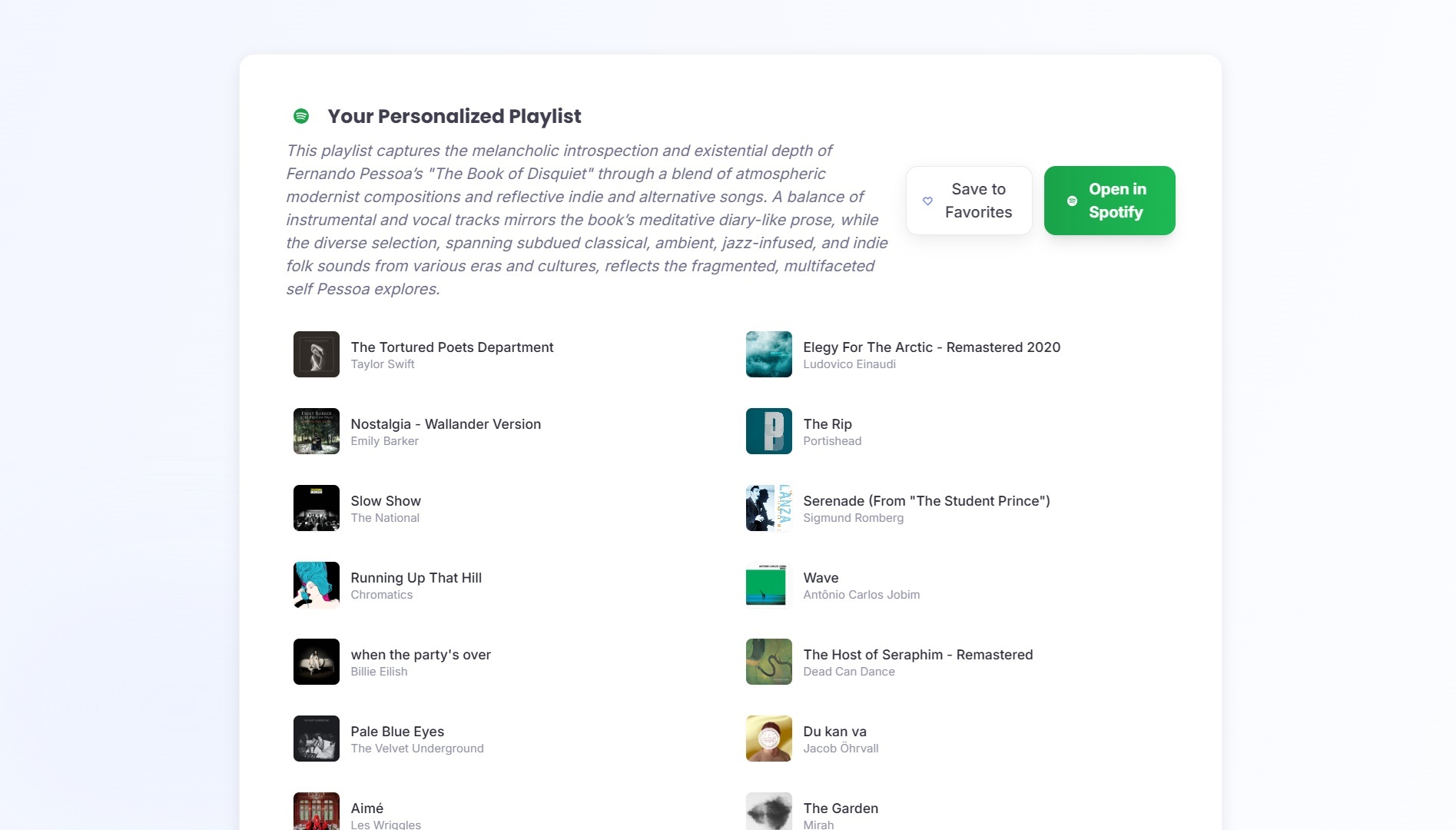Select the track Nostalgia - Wallander Version
The width and height of the screenshot is (1456, 830).
pos(446,424)
